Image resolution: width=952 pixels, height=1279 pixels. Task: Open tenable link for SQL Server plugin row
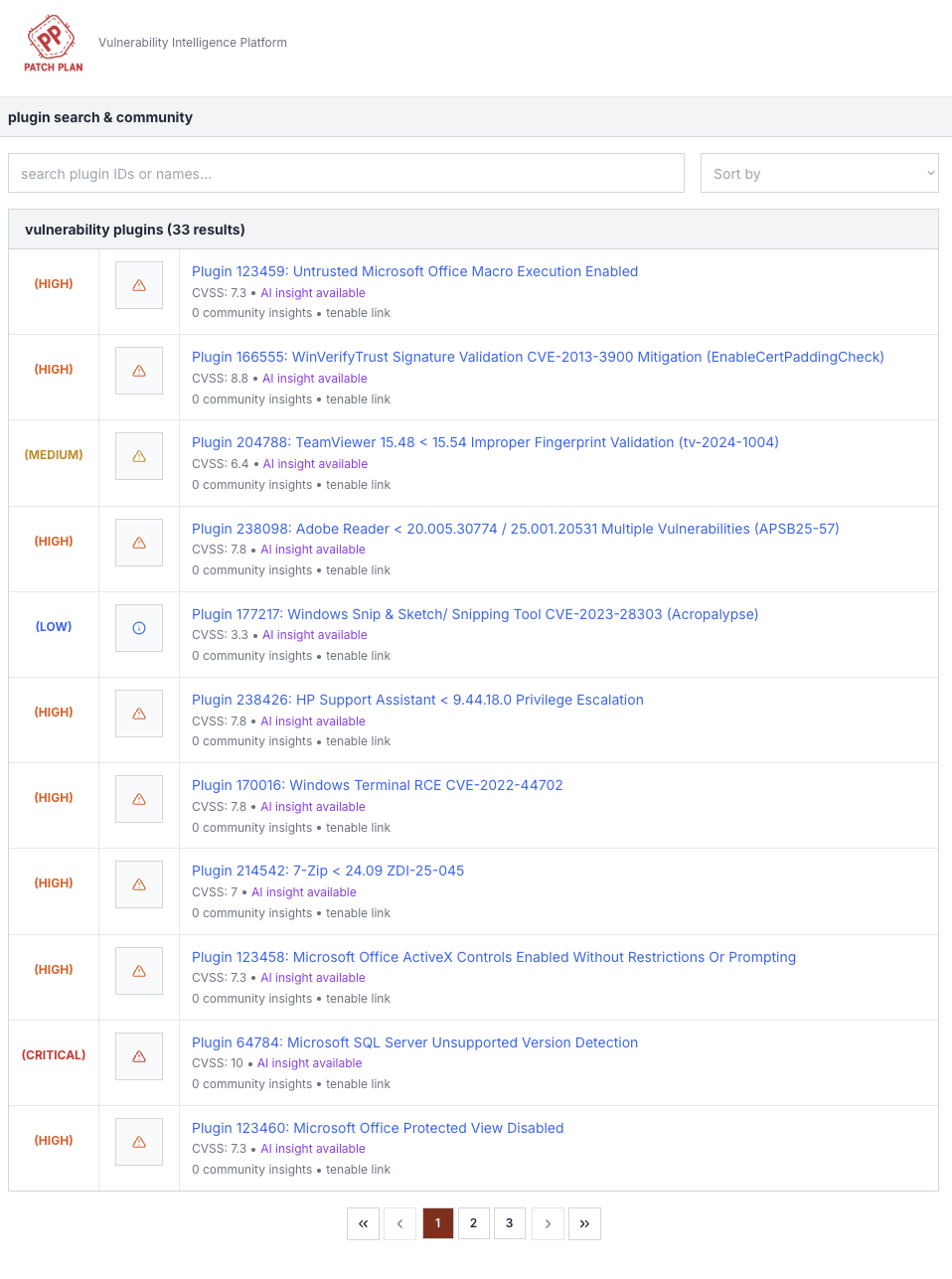358,1084
